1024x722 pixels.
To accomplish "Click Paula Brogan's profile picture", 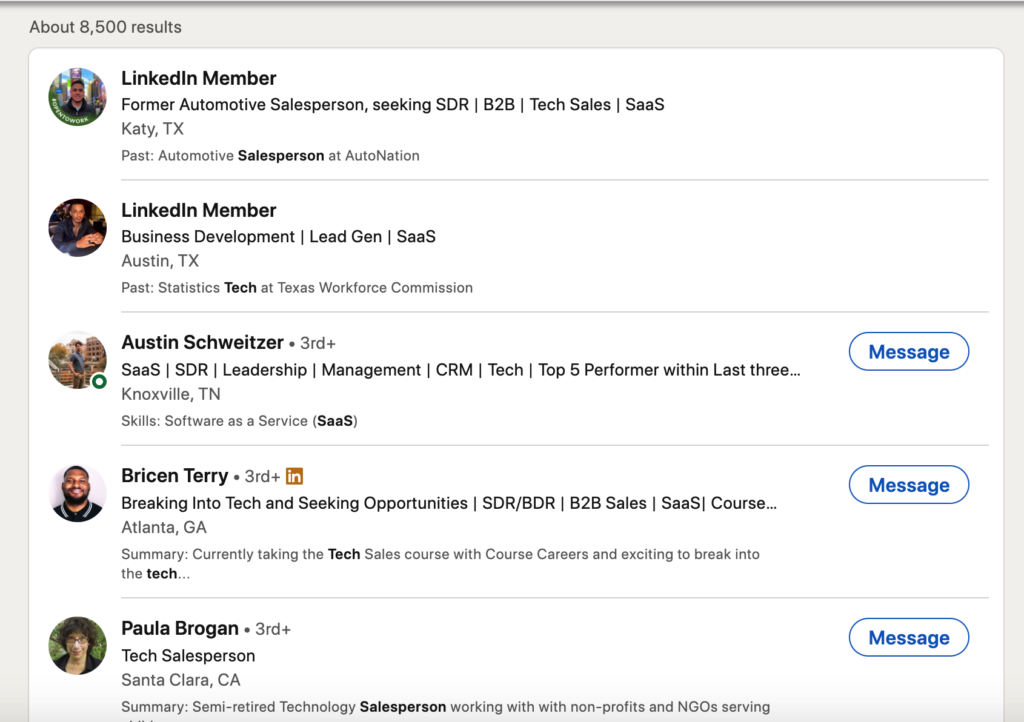I will coord(78,646).
